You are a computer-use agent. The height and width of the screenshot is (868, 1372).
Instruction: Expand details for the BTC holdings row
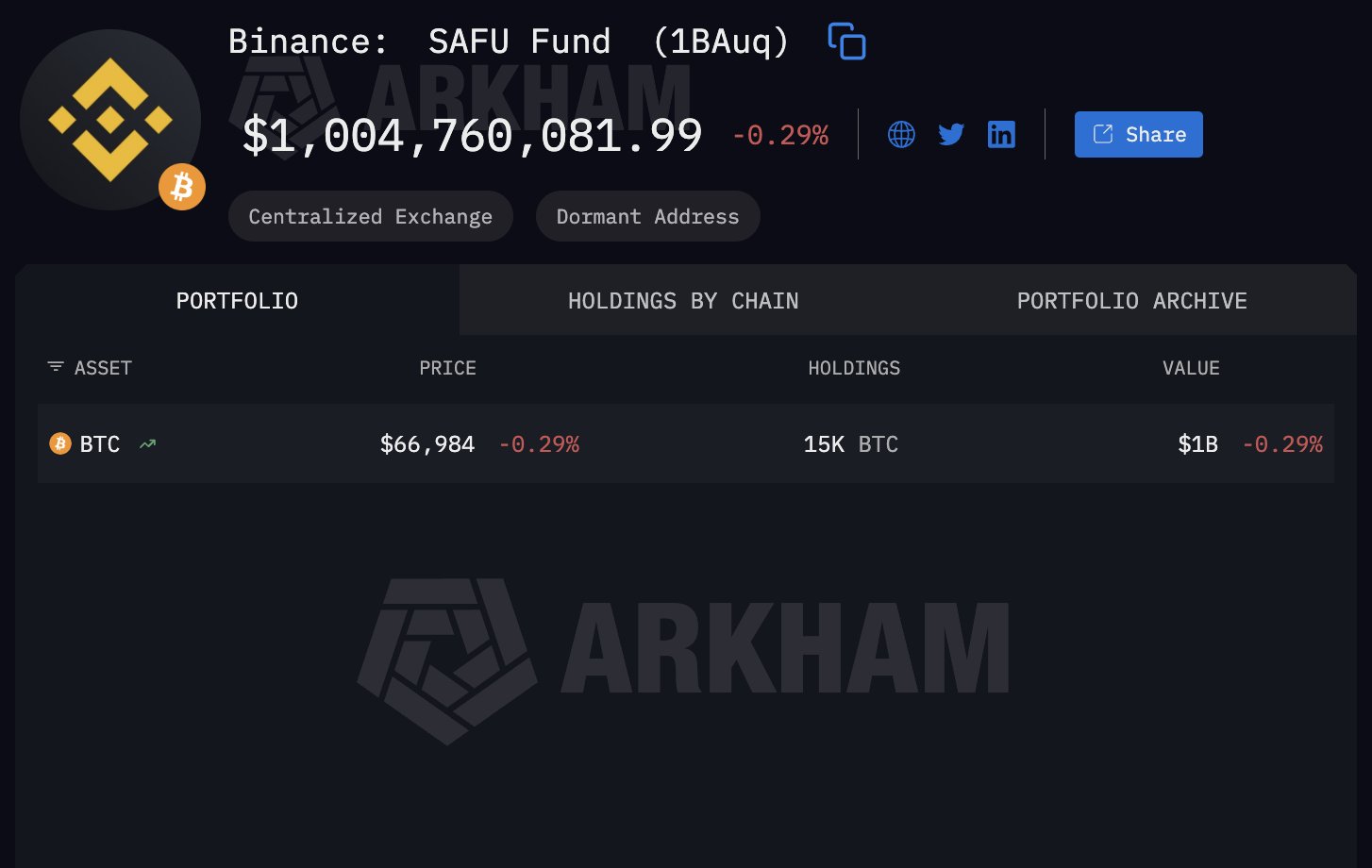(x=686, y=443)
